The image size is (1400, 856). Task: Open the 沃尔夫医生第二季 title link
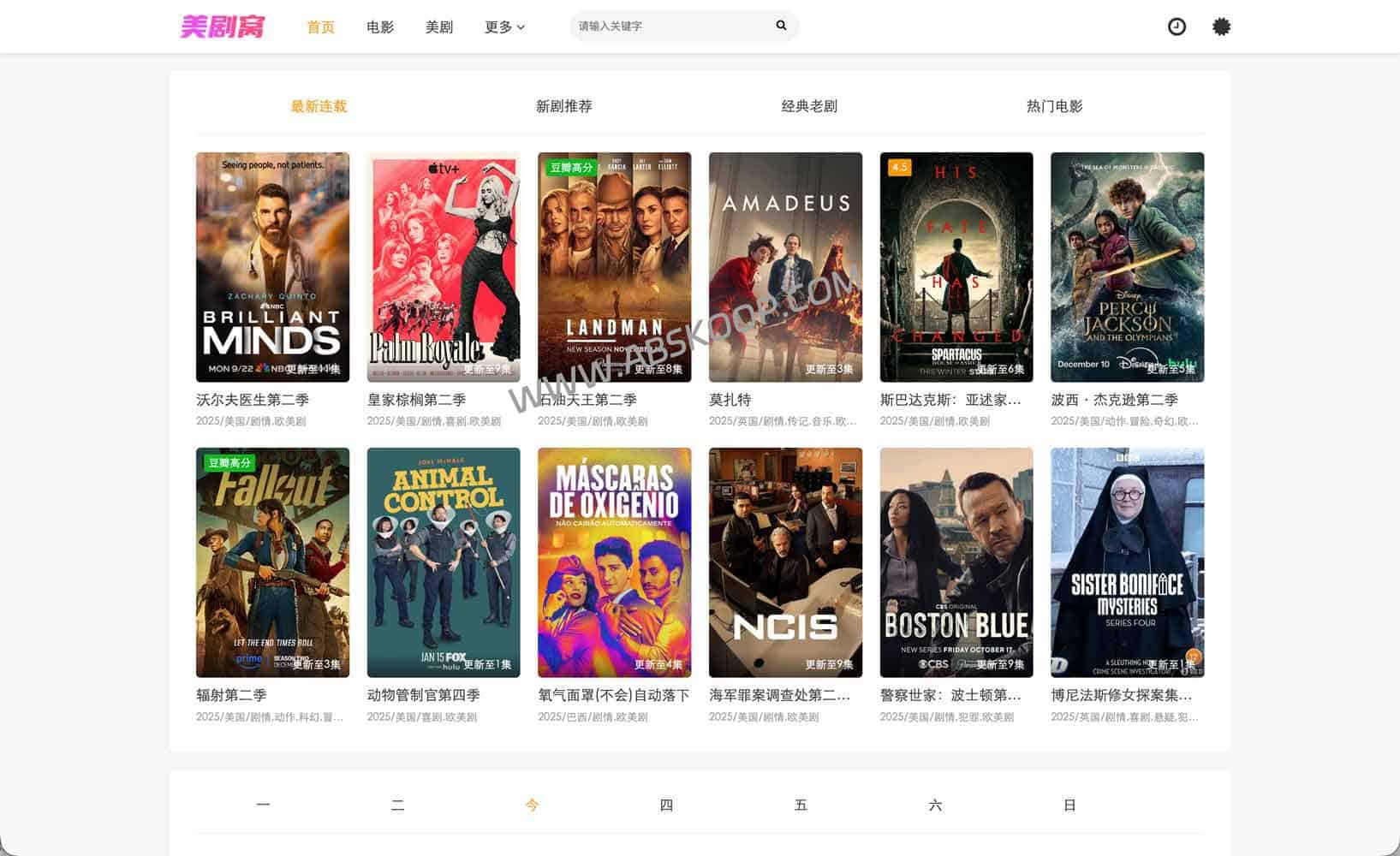pos(253,399)
